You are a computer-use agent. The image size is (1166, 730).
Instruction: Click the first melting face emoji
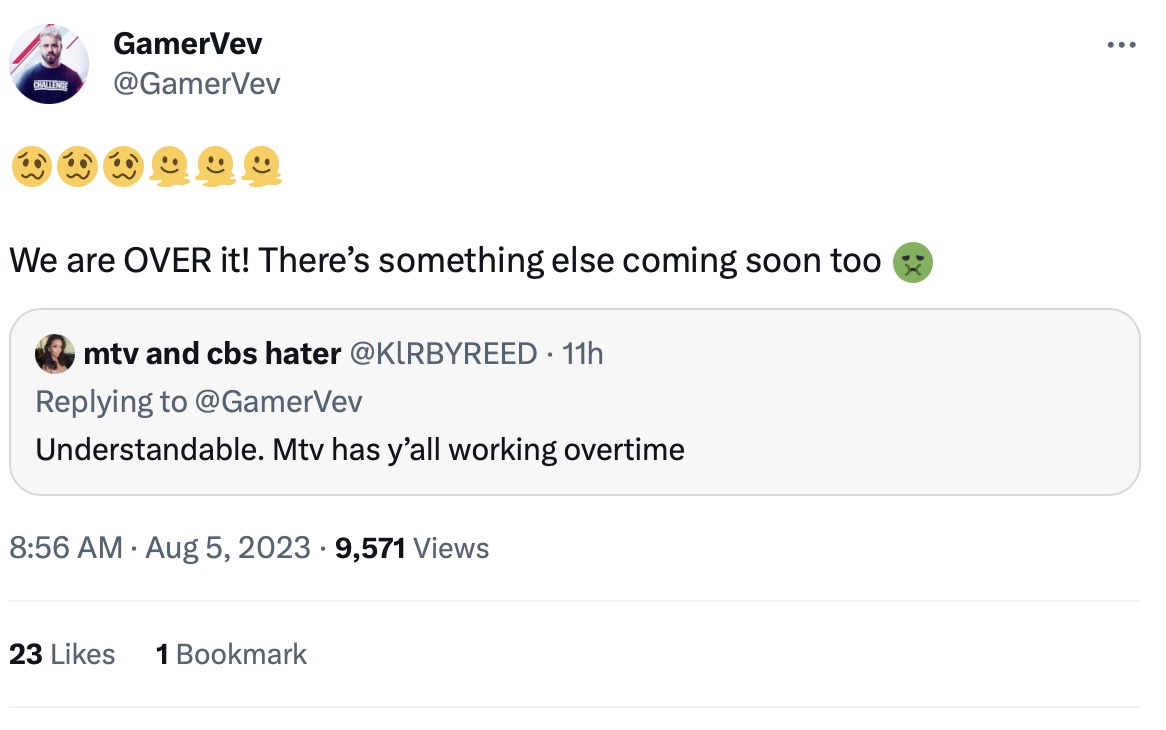pos(169,167)
